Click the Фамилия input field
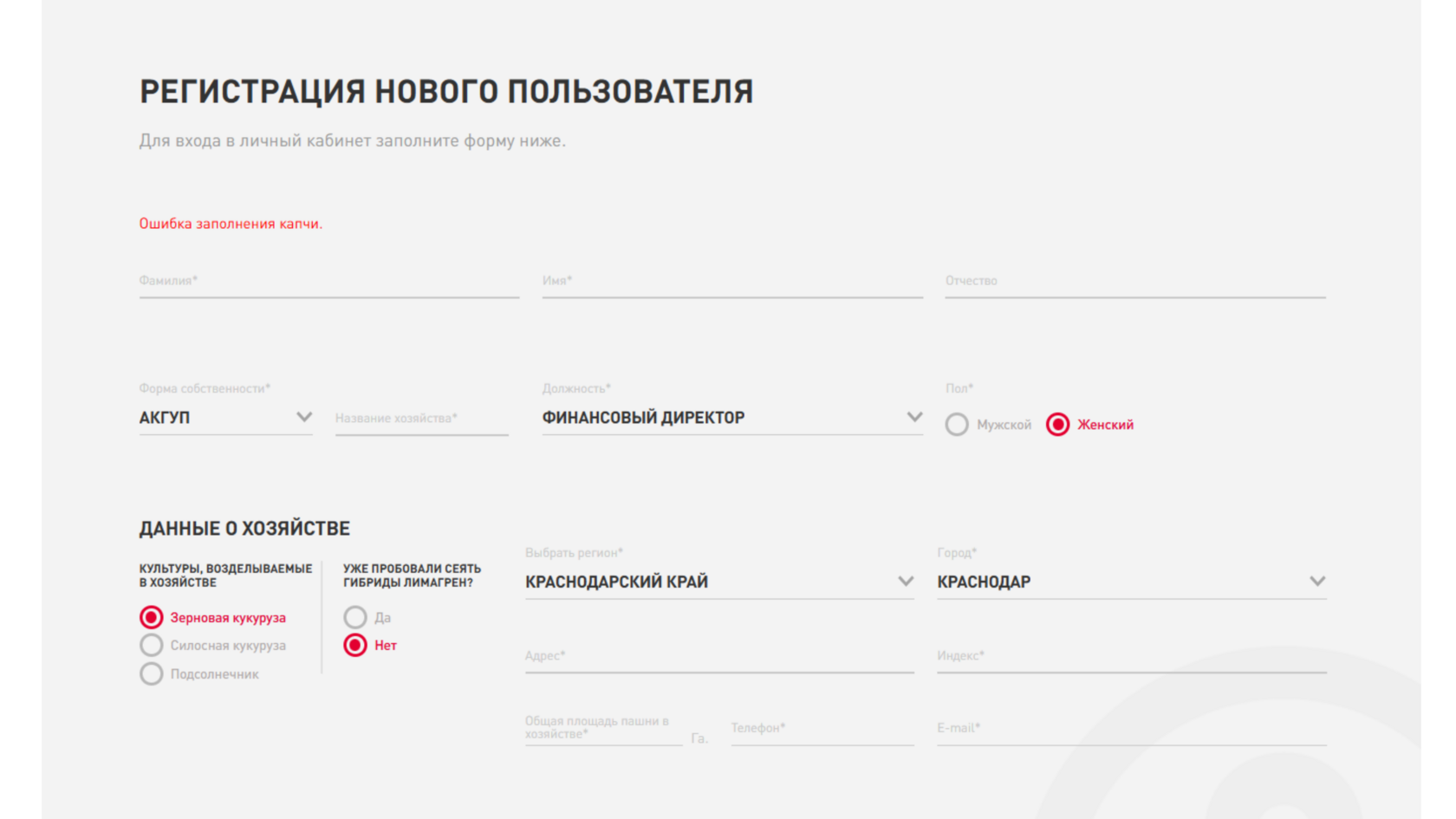Viewport: 1456px width, 819px height. click(329, 282)
